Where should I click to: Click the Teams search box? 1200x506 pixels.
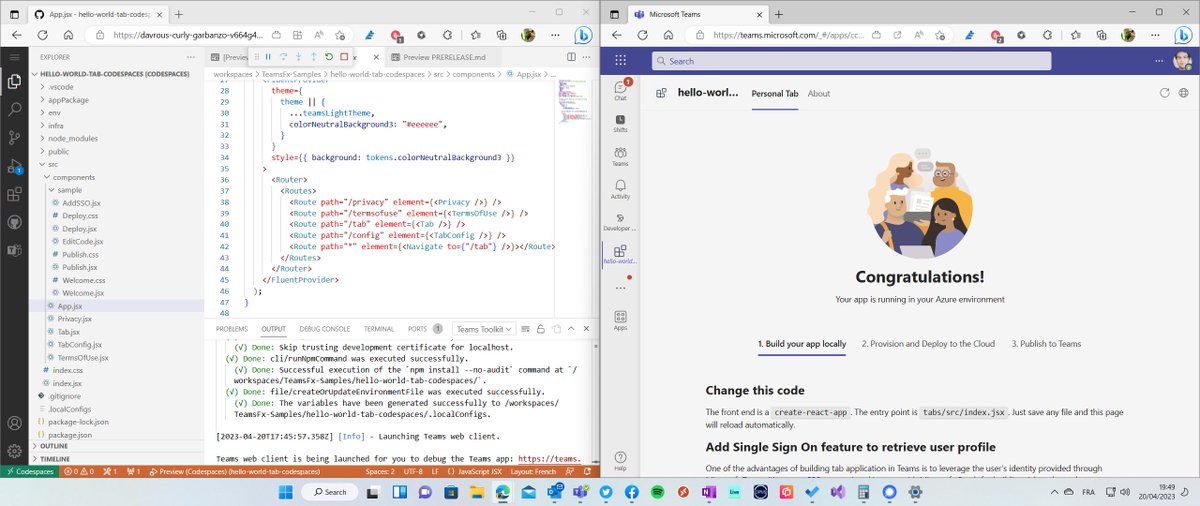click(851, 61)
